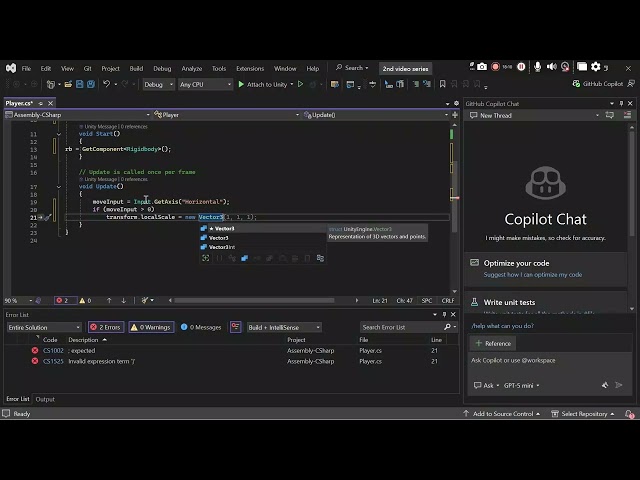Viewport: 640px width, 480px height.
Task: Click the warnings indicator showing 0
Action: point(85,300)
